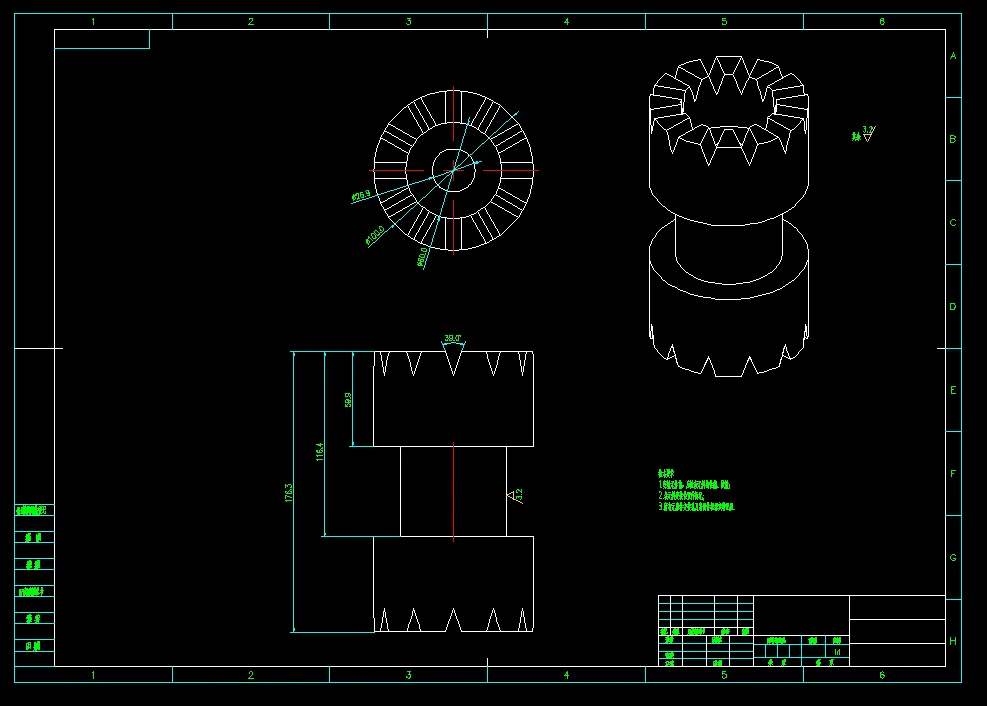The height and width of the screenshot is (706, 987).
Task: Select the red vertical centerline in front view
Action: coord(453,491)
